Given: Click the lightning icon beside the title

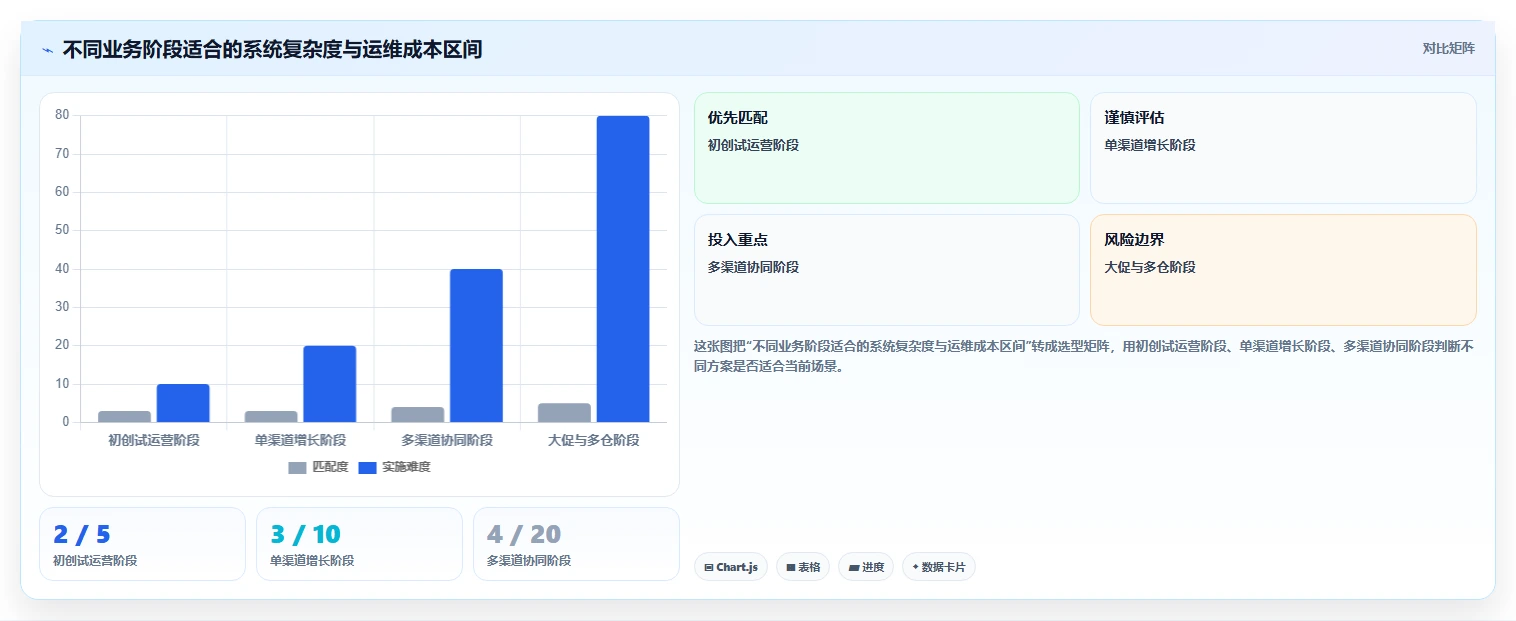Looking at the screenshot, I should (x=47, y=50).
